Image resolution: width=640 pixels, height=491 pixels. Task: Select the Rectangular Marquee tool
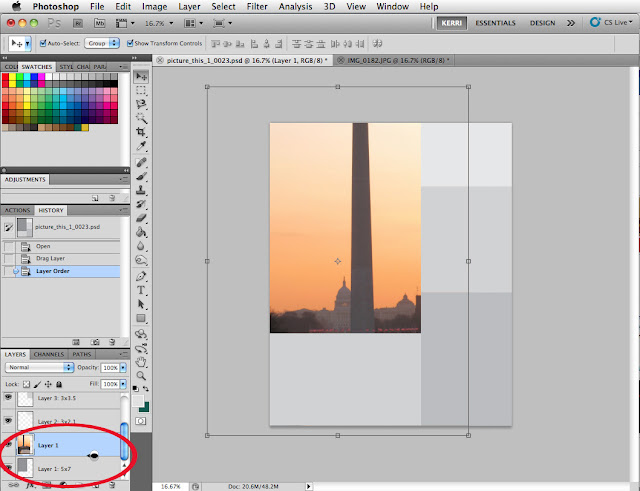click(x=141, y=91)
